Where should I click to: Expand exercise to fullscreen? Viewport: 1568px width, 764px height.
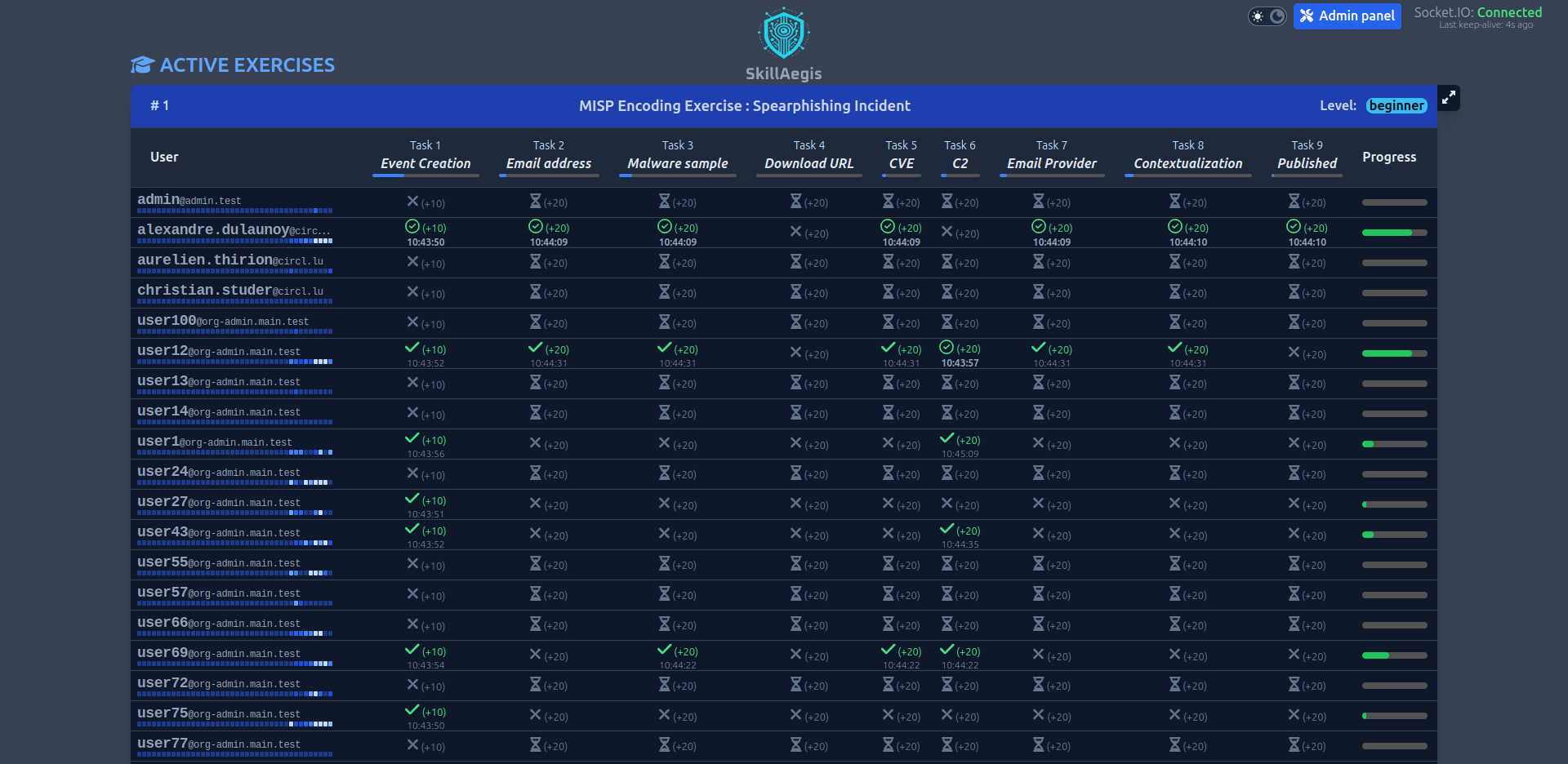pos(1448,98)
